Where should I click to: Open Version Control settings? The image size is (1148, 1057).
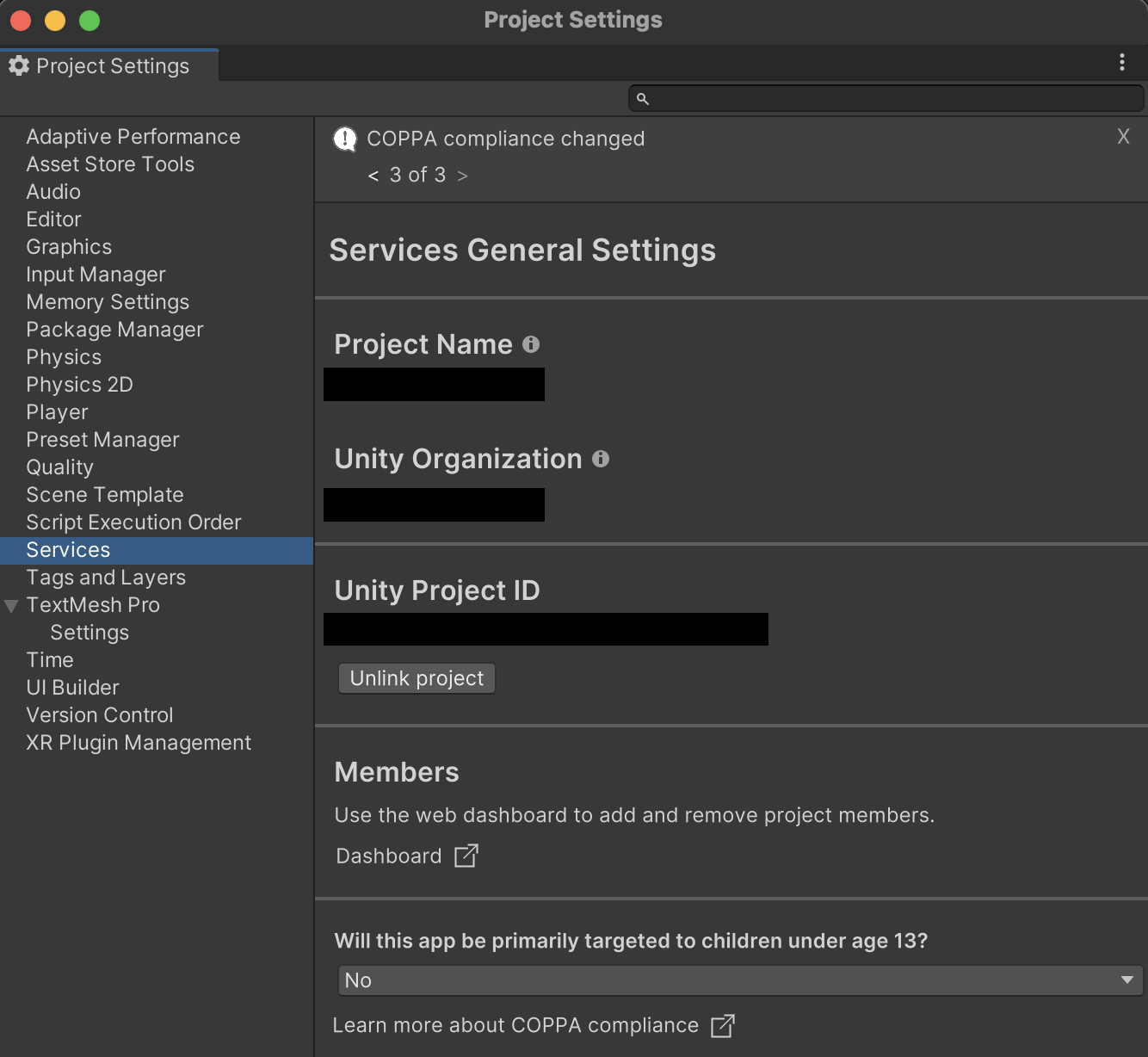[100, 715]
